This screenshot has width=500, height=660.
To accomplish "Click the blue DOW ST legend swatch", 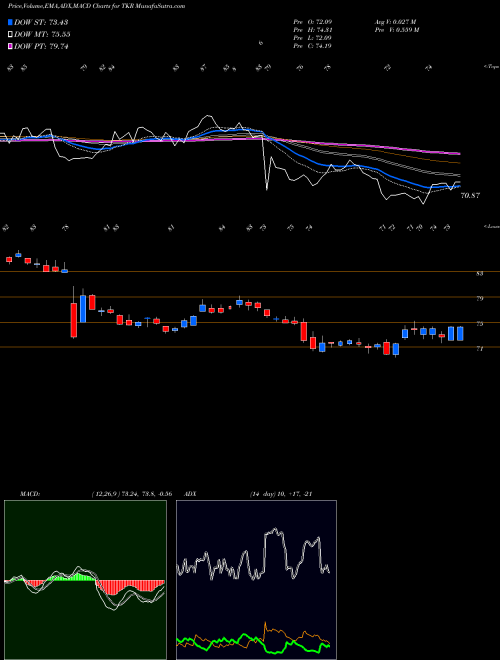I will (x=10, y=22).
